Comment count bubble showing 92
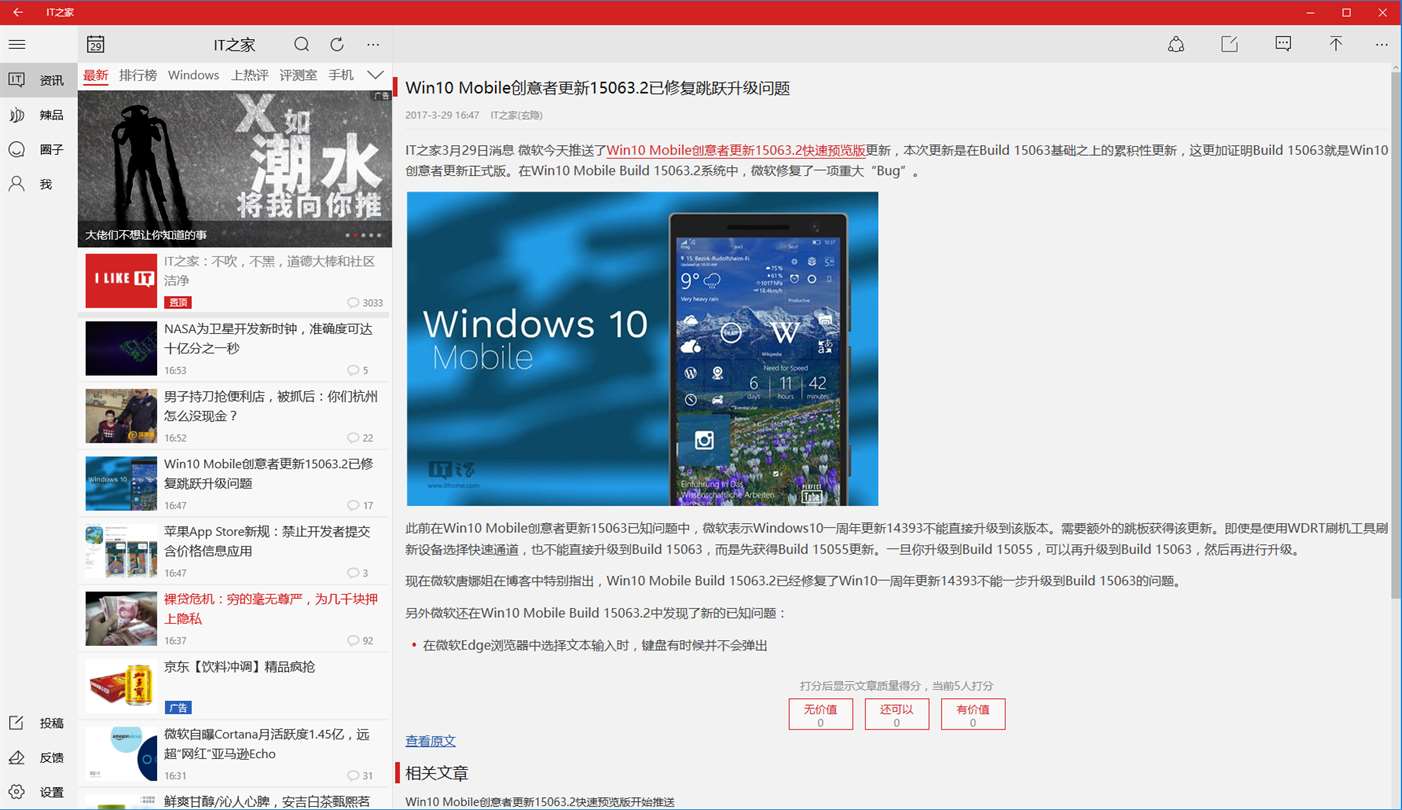Image resolution: width=1402 pixels, height=810 pixels. pos(360,640)
